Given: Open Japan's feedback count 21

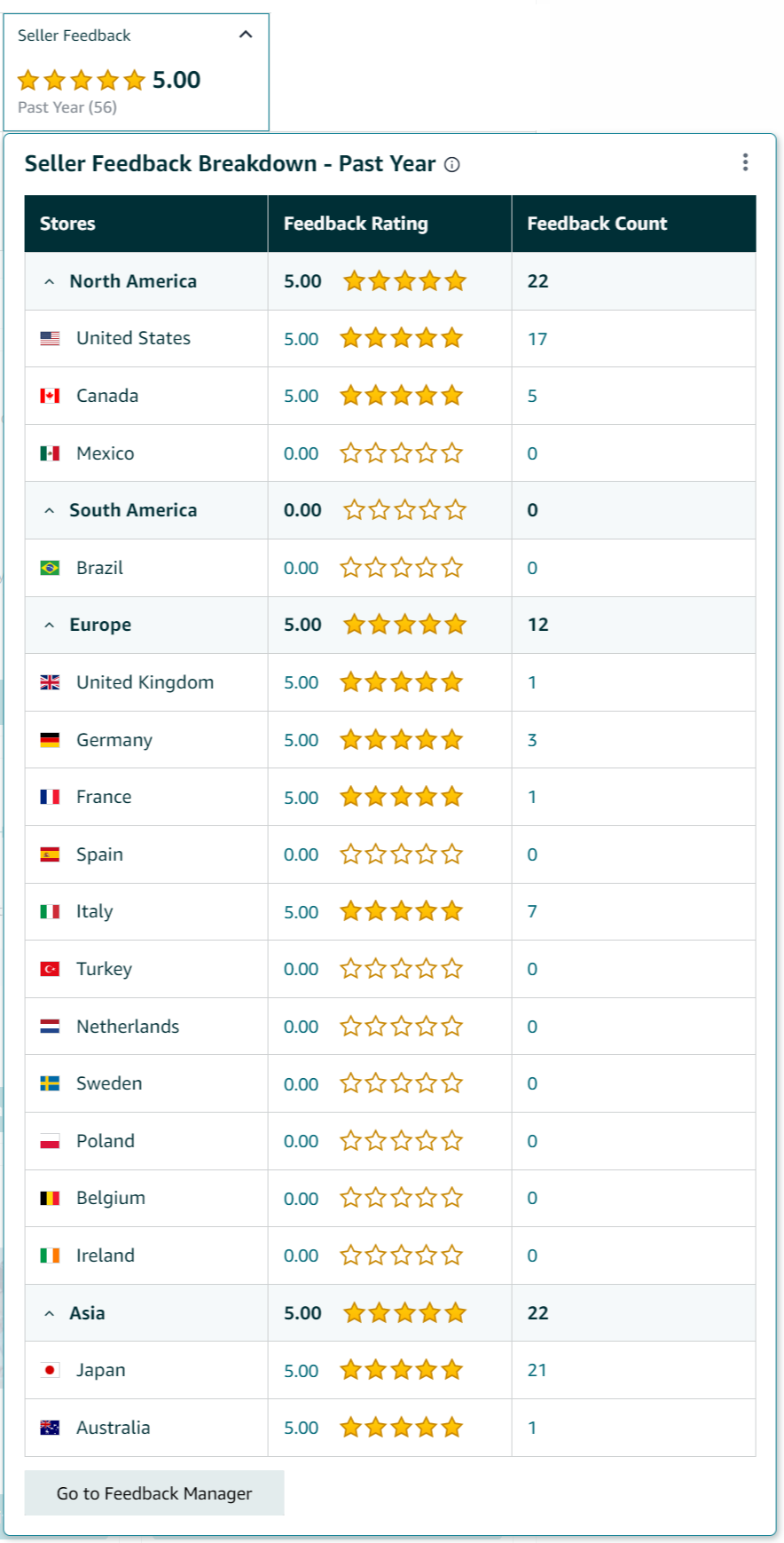Looking at the screenshot, I should (x=537, y=1370).
